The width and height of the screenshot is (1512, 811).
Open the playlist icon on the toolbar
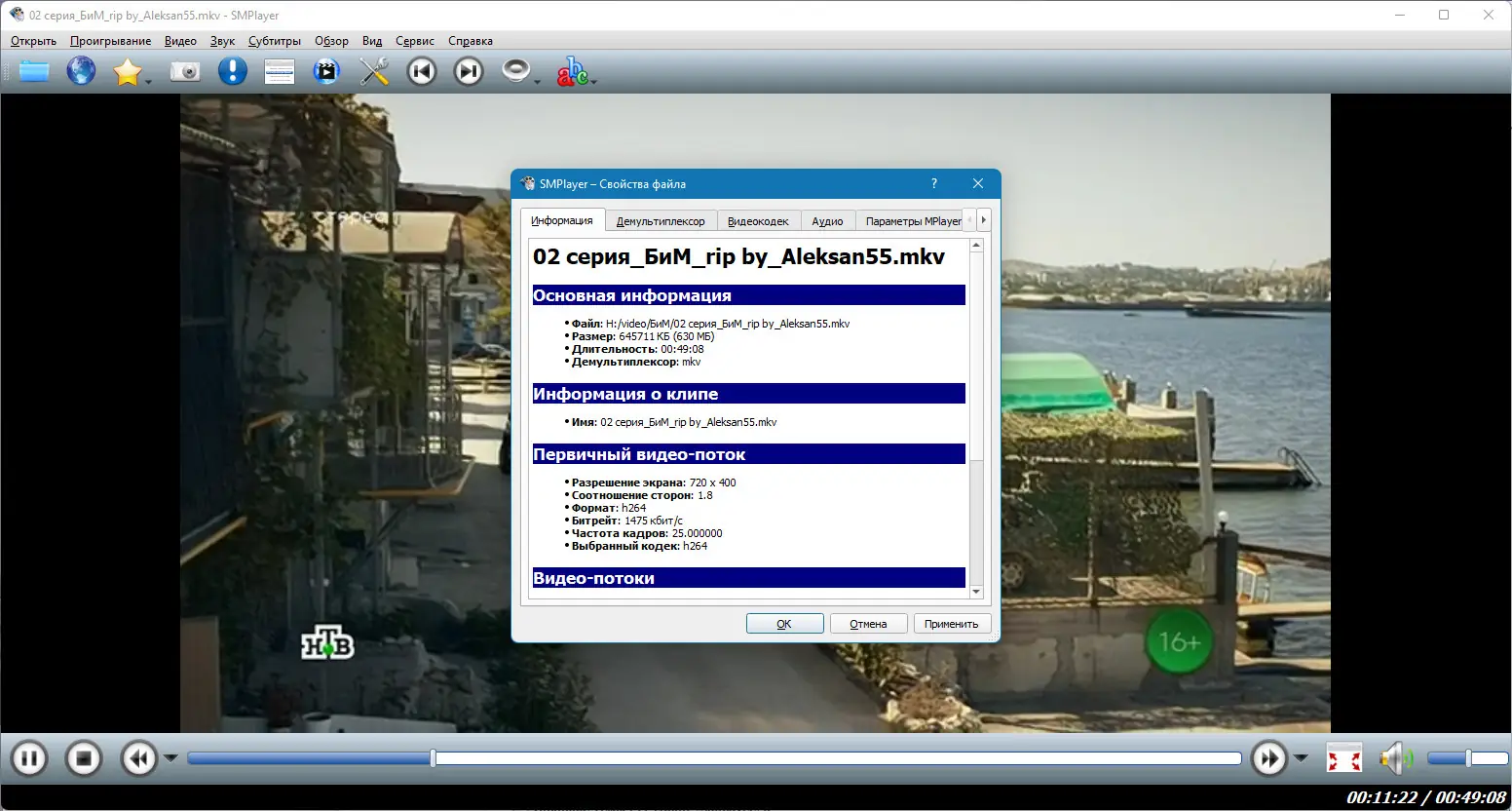click(280, 70)
